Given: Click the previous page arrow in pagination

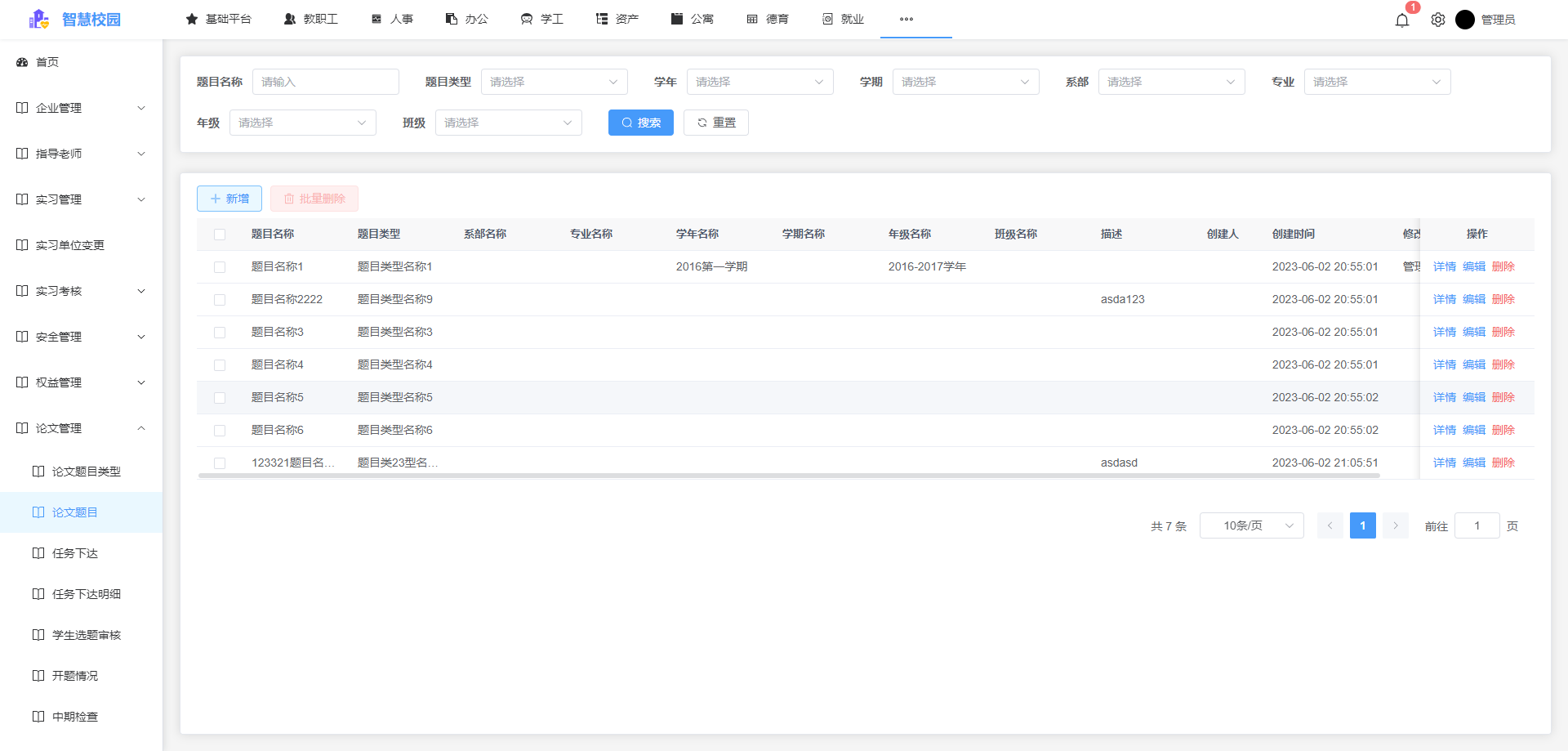Looking at the screenshot, I should (1330, 525).
